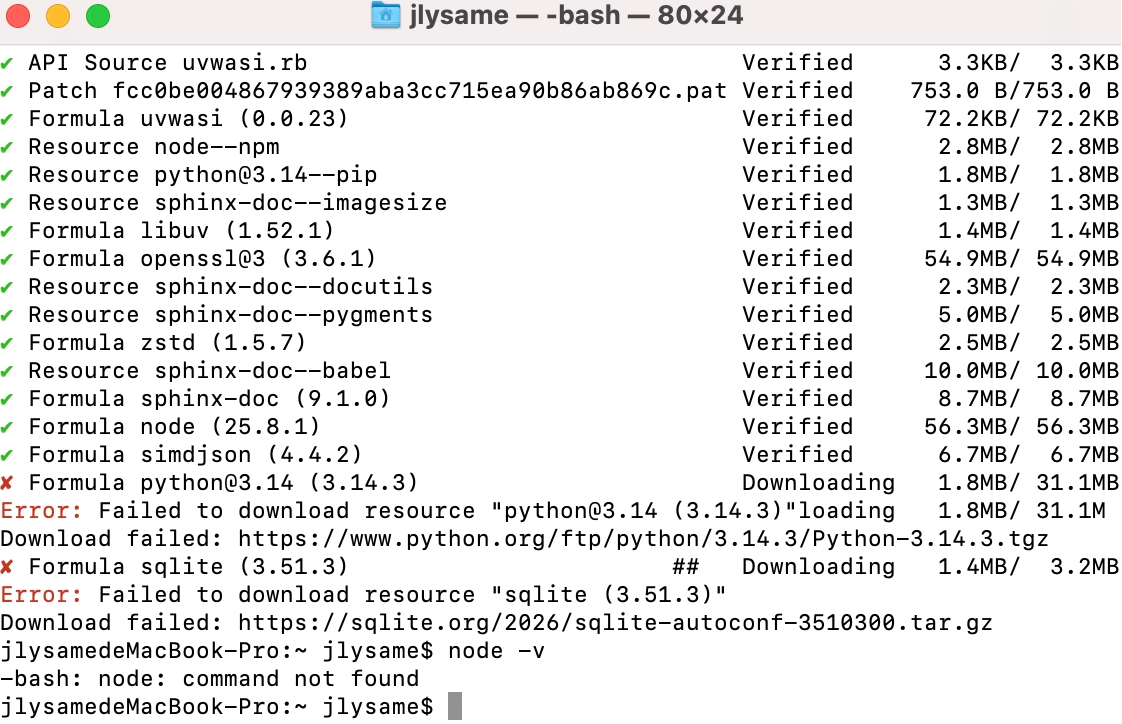The image size is (1122, 724).
Task: Close the terminal window with red button
Action: [19, 16]
